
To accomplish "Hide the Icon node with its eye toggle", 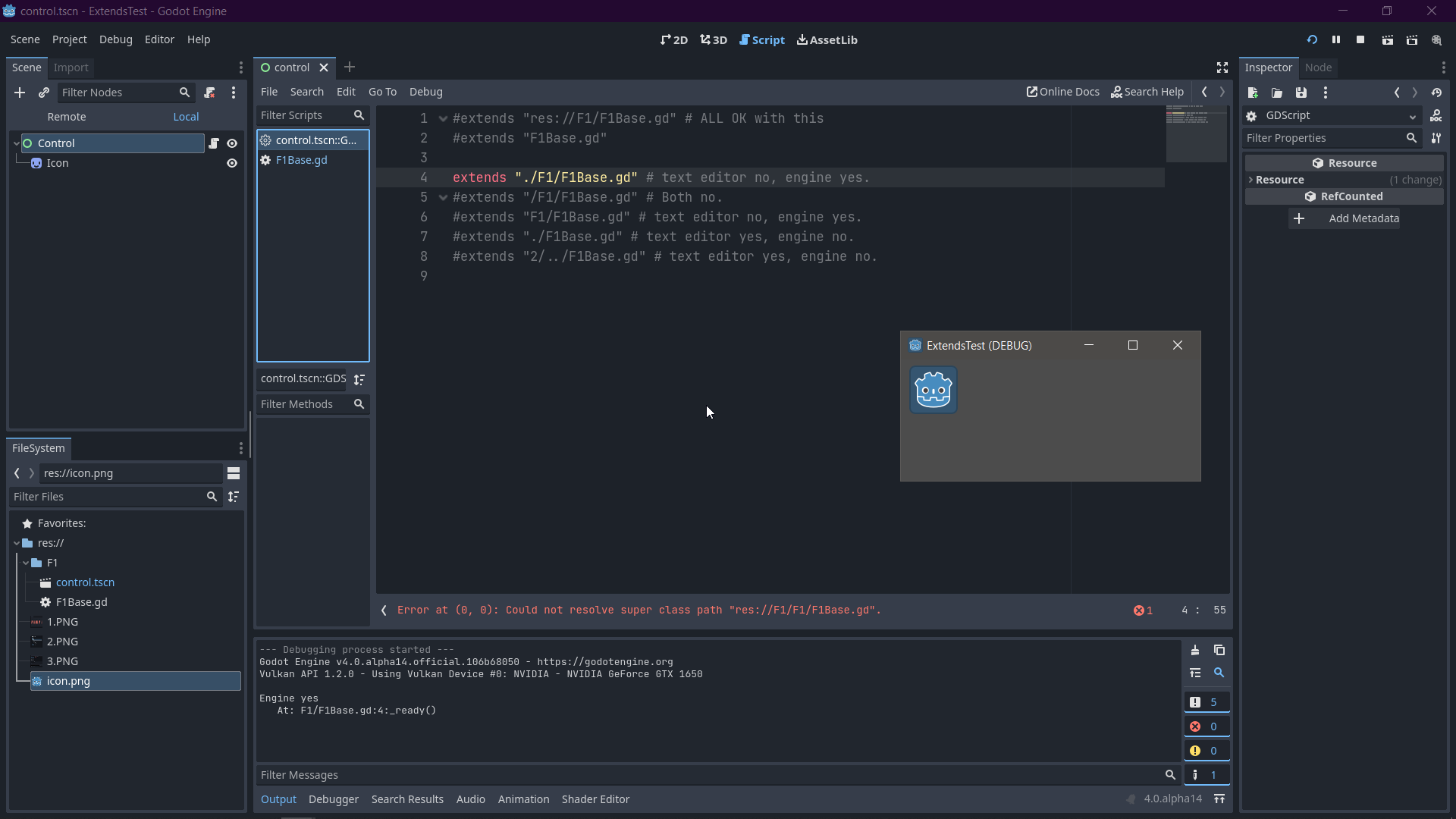I will coord(232,163).
